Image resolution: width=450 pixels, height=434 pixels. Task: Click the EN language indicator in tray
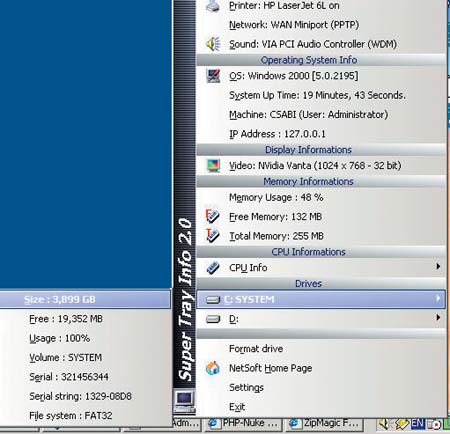tap(417, 424)
